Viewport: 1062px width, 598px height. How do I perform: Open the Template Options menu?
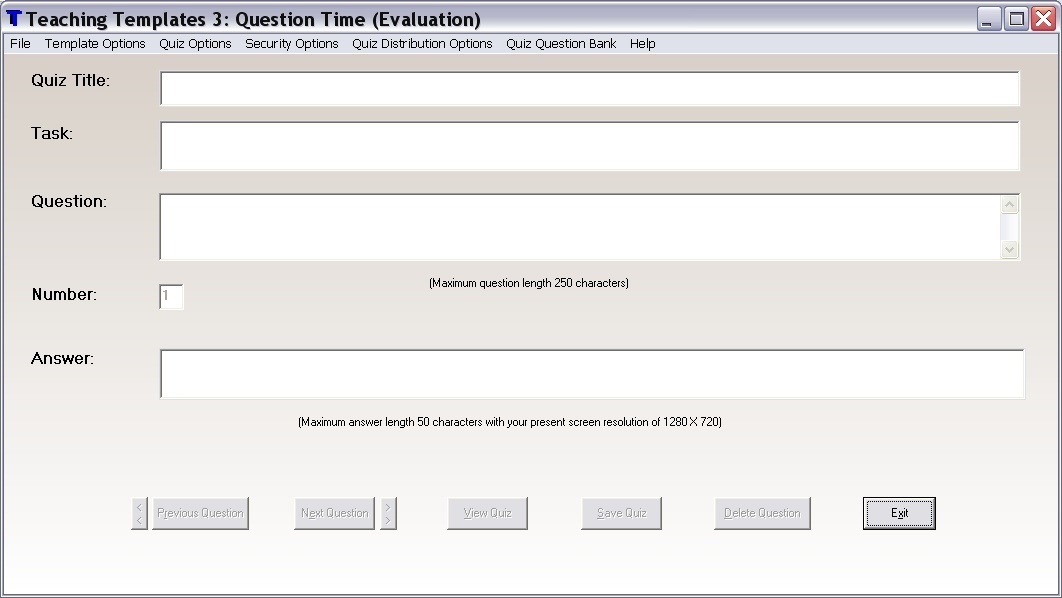point(95,43)
